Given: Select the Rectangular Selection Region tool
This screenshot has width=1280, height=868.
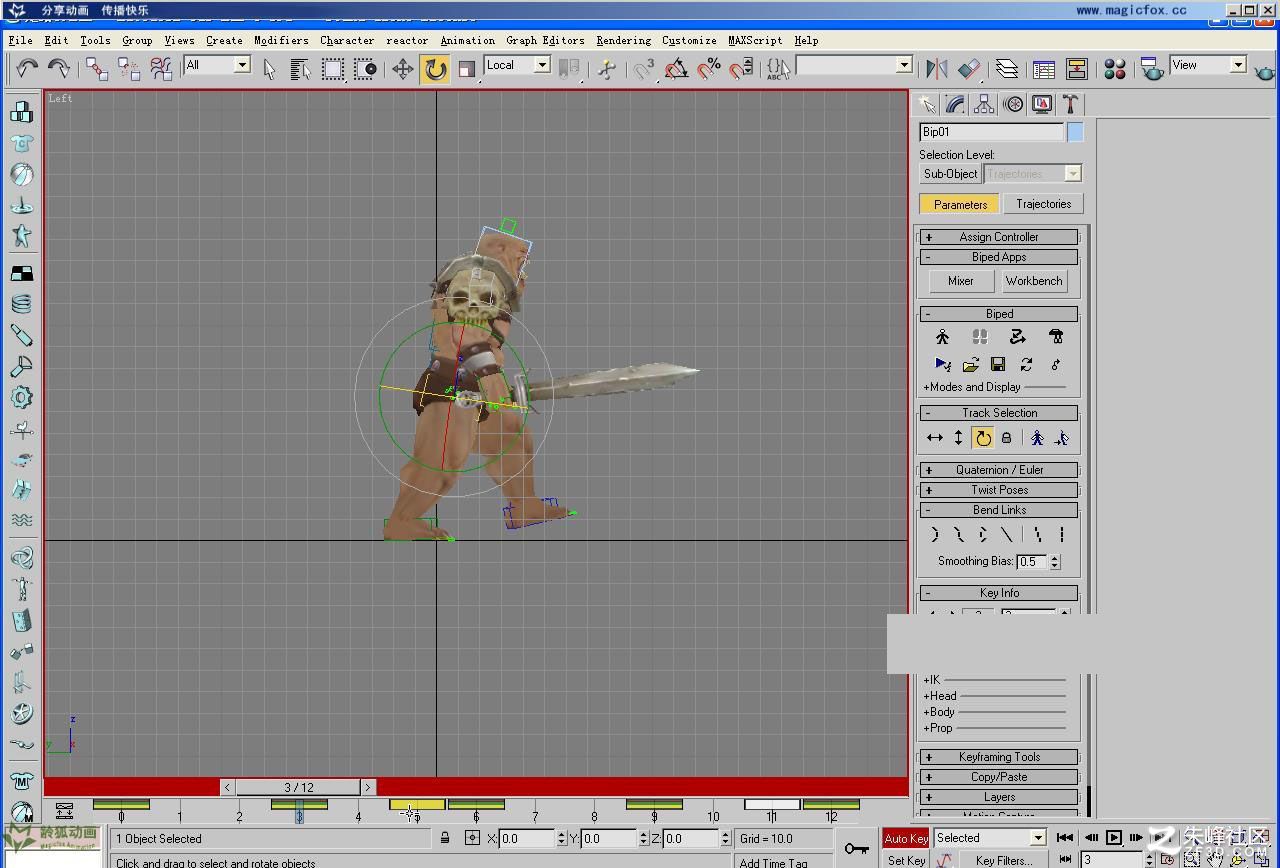Looking at the screenshot, I should coord(333,68).
